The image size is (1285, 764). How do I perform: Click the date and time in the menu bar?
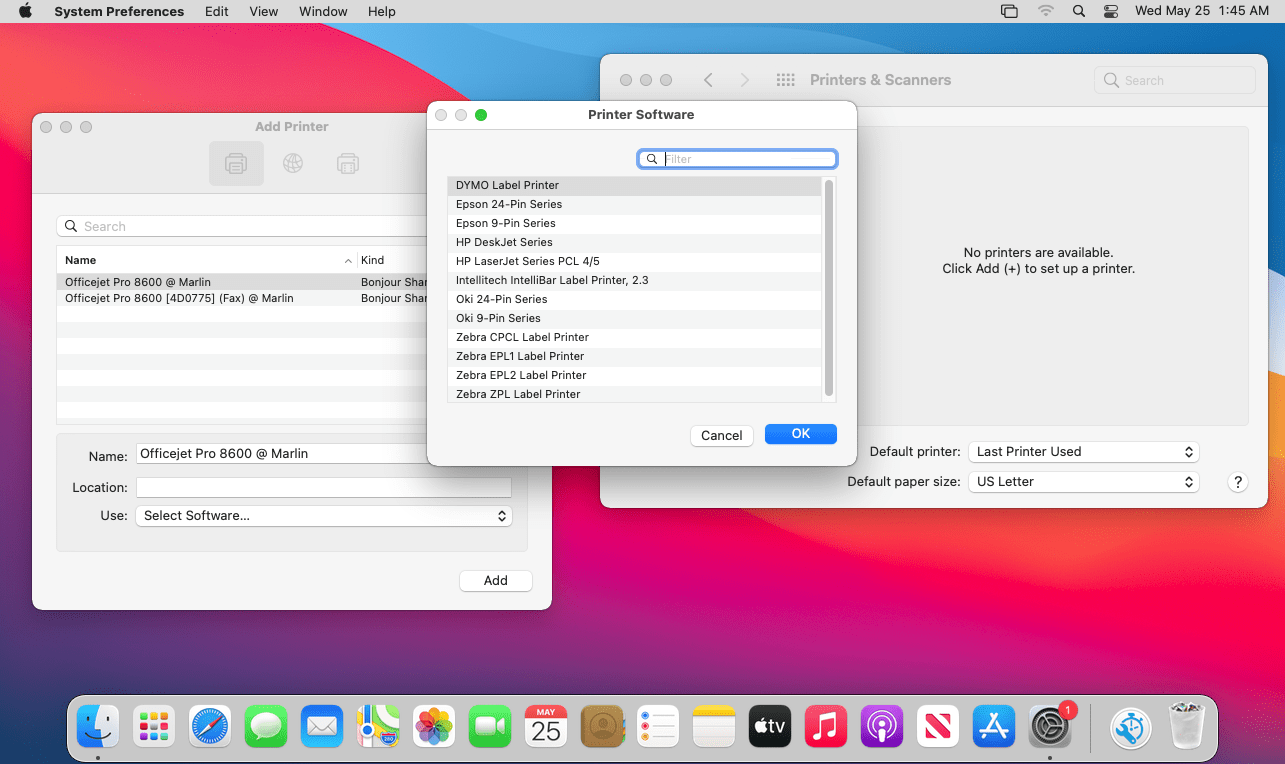click(1202, 11)
